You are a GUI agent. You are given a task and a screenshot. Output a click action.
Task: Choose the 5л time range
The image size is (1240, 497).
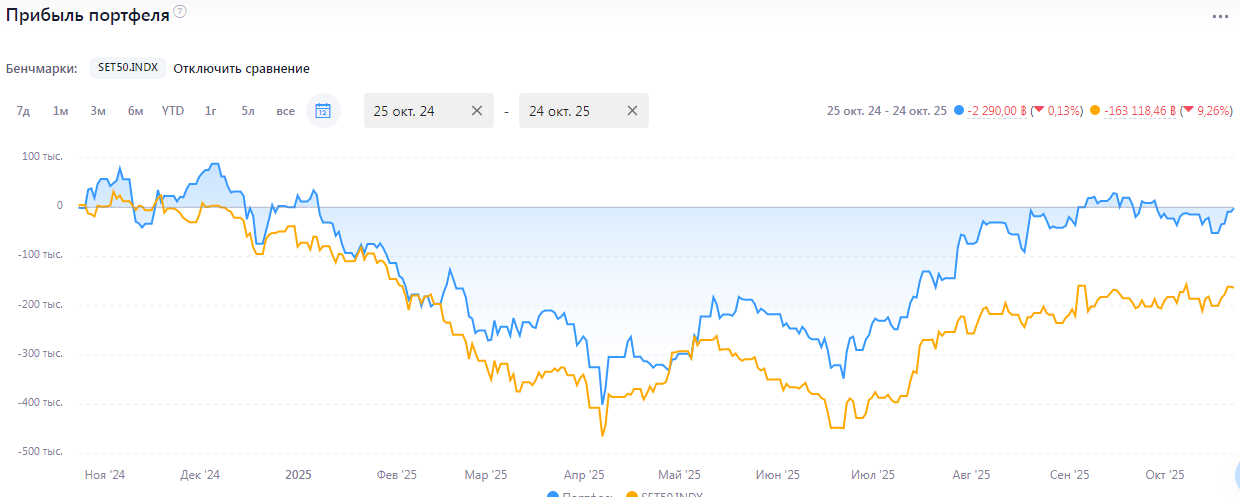click(x=248, y=111)
